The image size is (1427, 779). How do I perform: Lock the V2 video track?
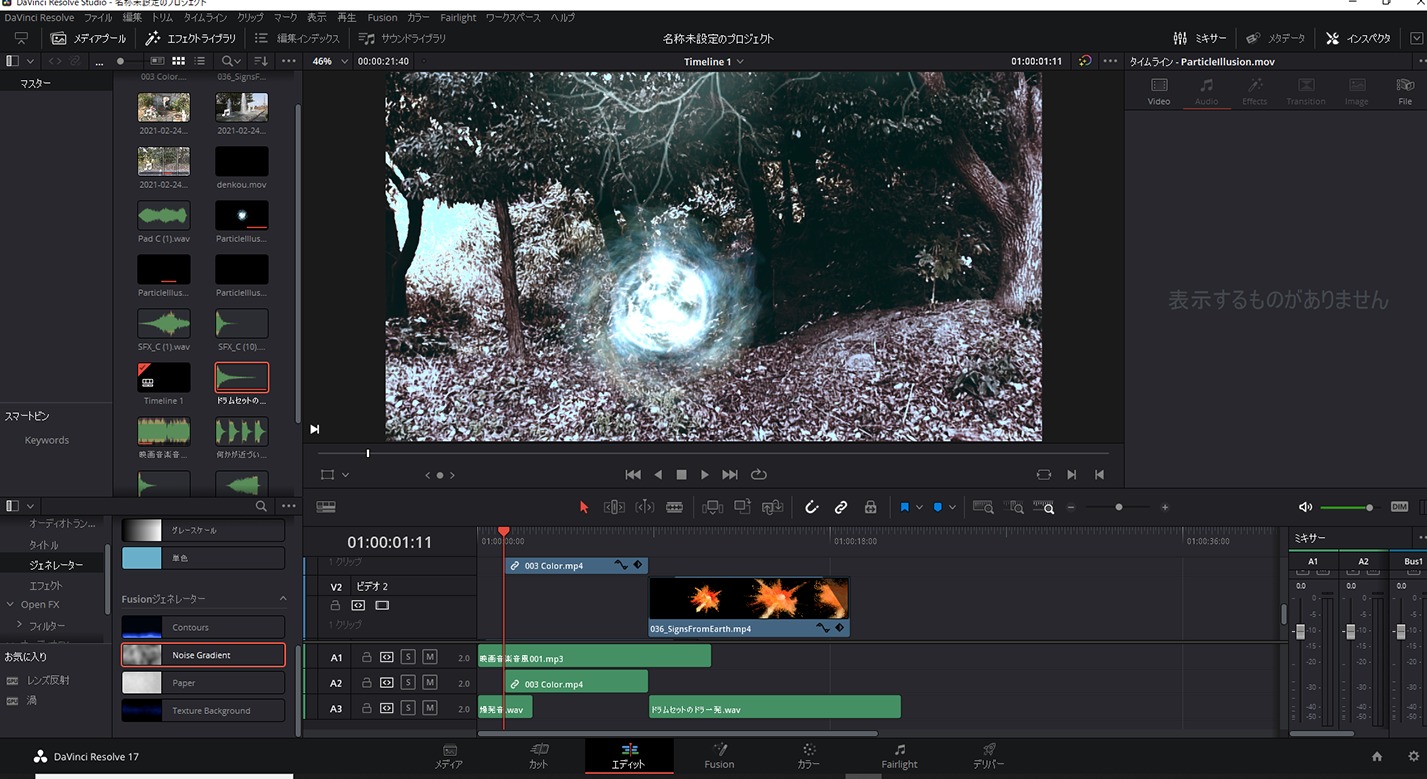[x=336, y=606]
